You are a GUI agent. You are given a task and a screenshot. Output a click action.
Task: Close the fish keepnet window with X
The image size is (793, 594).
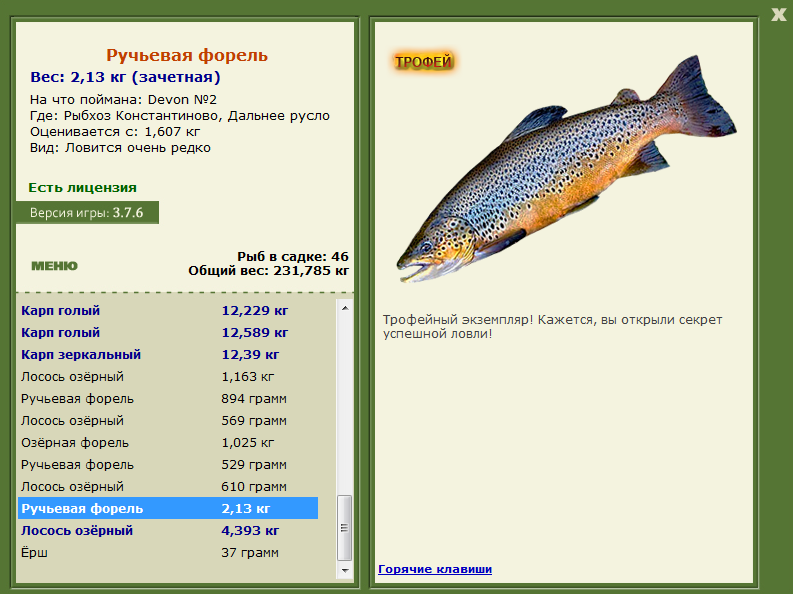click(x=779, y=14)
